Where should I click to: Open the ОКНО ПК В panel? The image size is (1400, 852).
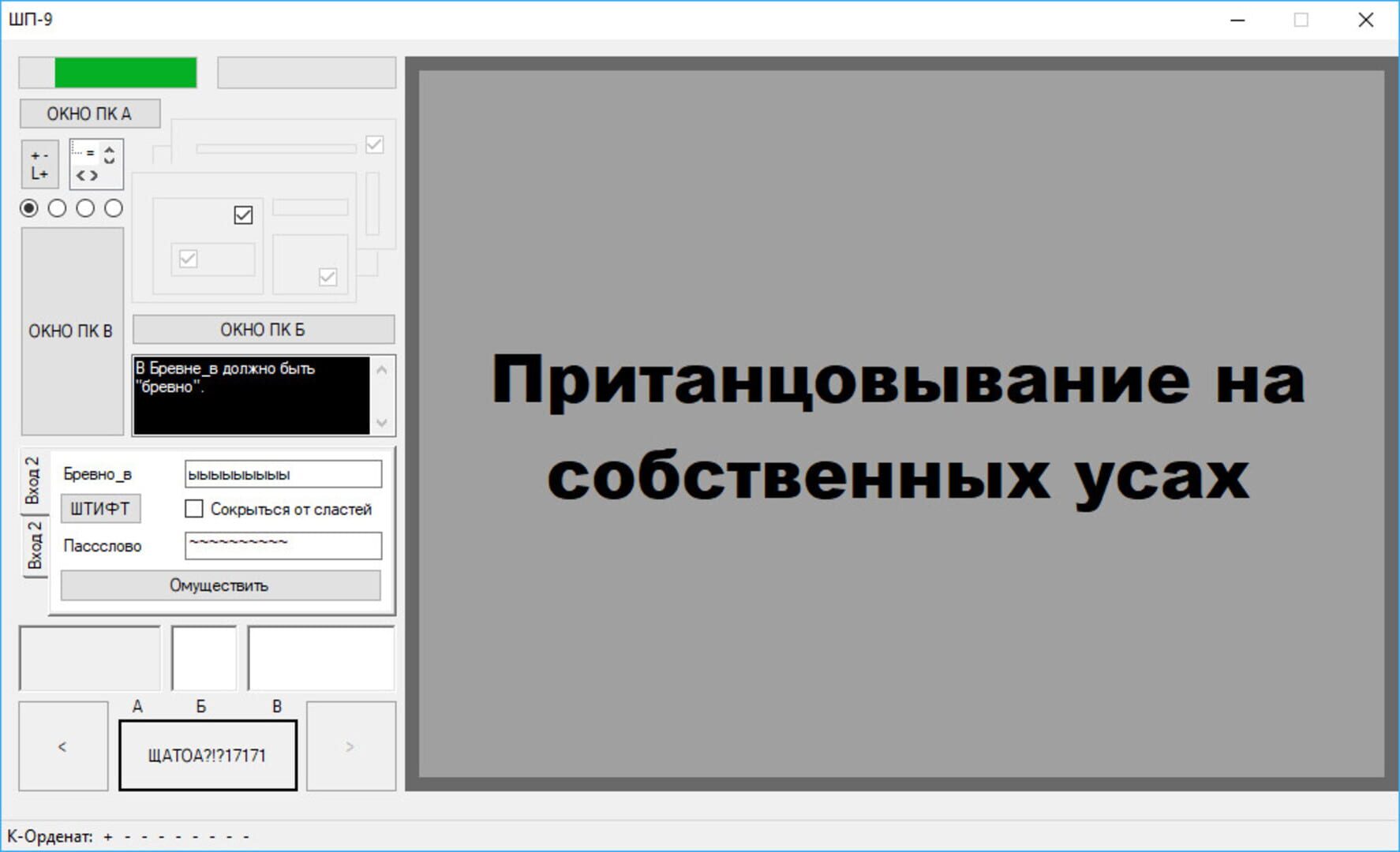tap(71, 331)
